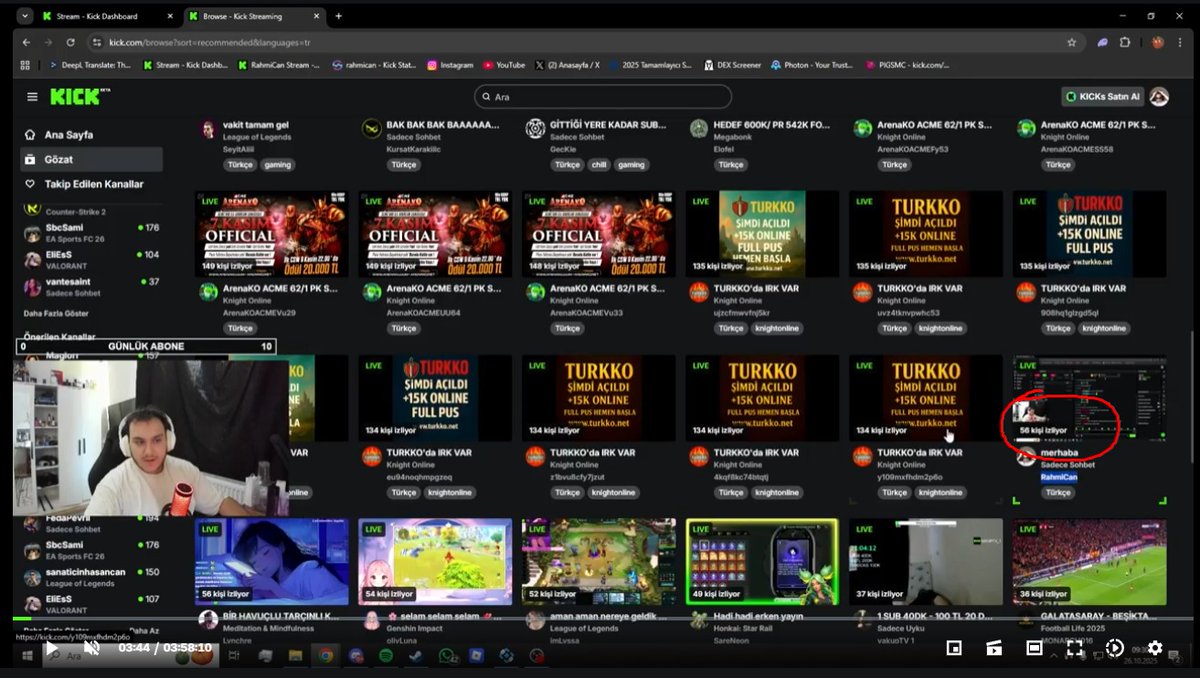Image resolution: width=1200 pixels, height=678 pixels.
Task: Open the DEX Screener bookmark
Action: click(x=732, y=65)
